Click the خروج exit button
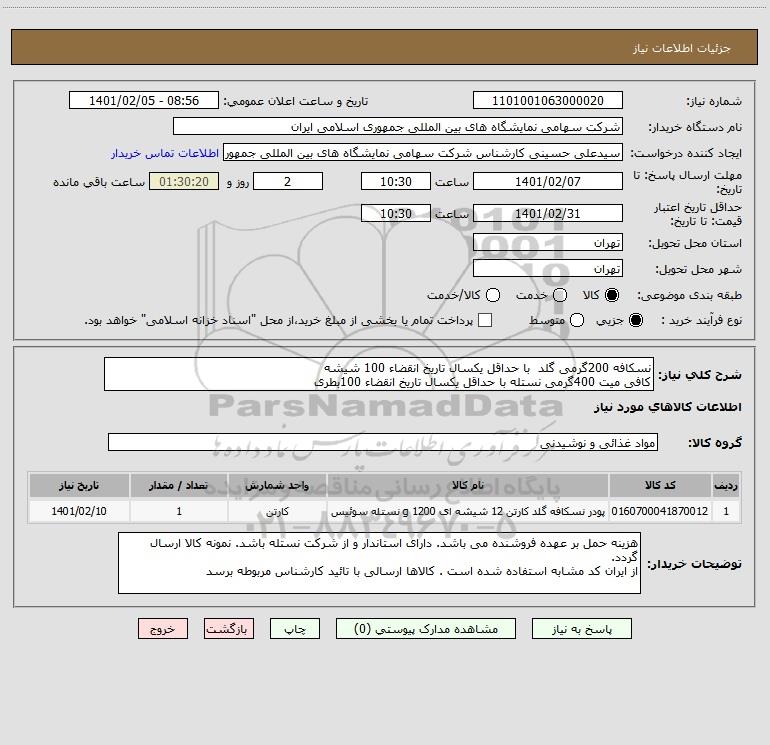 point(163,629)
